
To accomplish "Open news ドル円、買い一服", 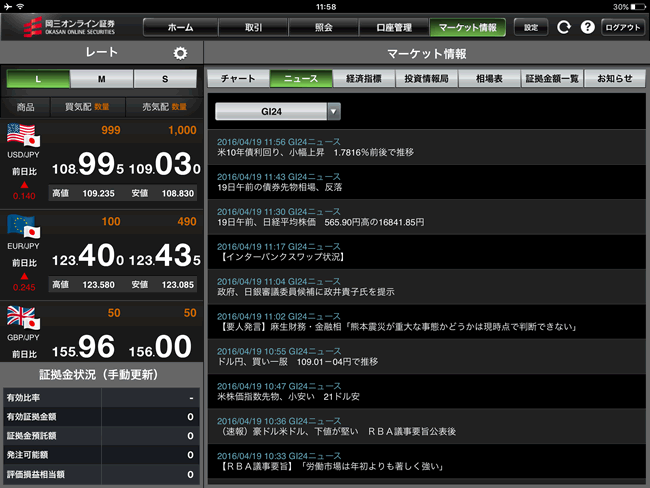I will tap(427, 357).
